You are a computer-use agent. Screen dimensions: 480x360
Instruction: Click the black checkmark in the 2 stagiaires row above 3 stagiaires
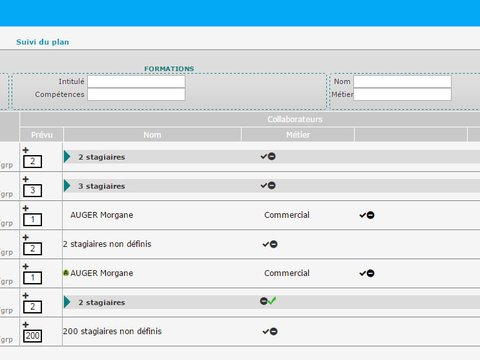coord(264,156)
